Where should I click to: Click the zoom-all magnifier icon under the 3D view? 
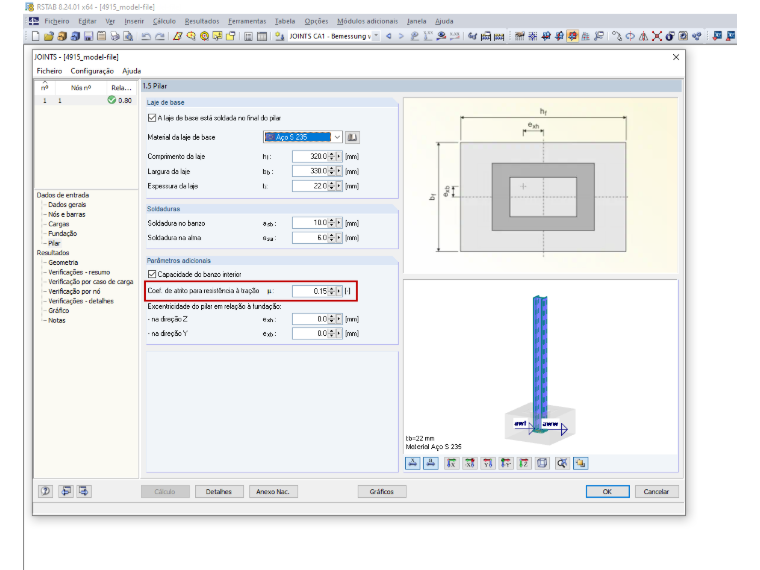pos(562,463)
